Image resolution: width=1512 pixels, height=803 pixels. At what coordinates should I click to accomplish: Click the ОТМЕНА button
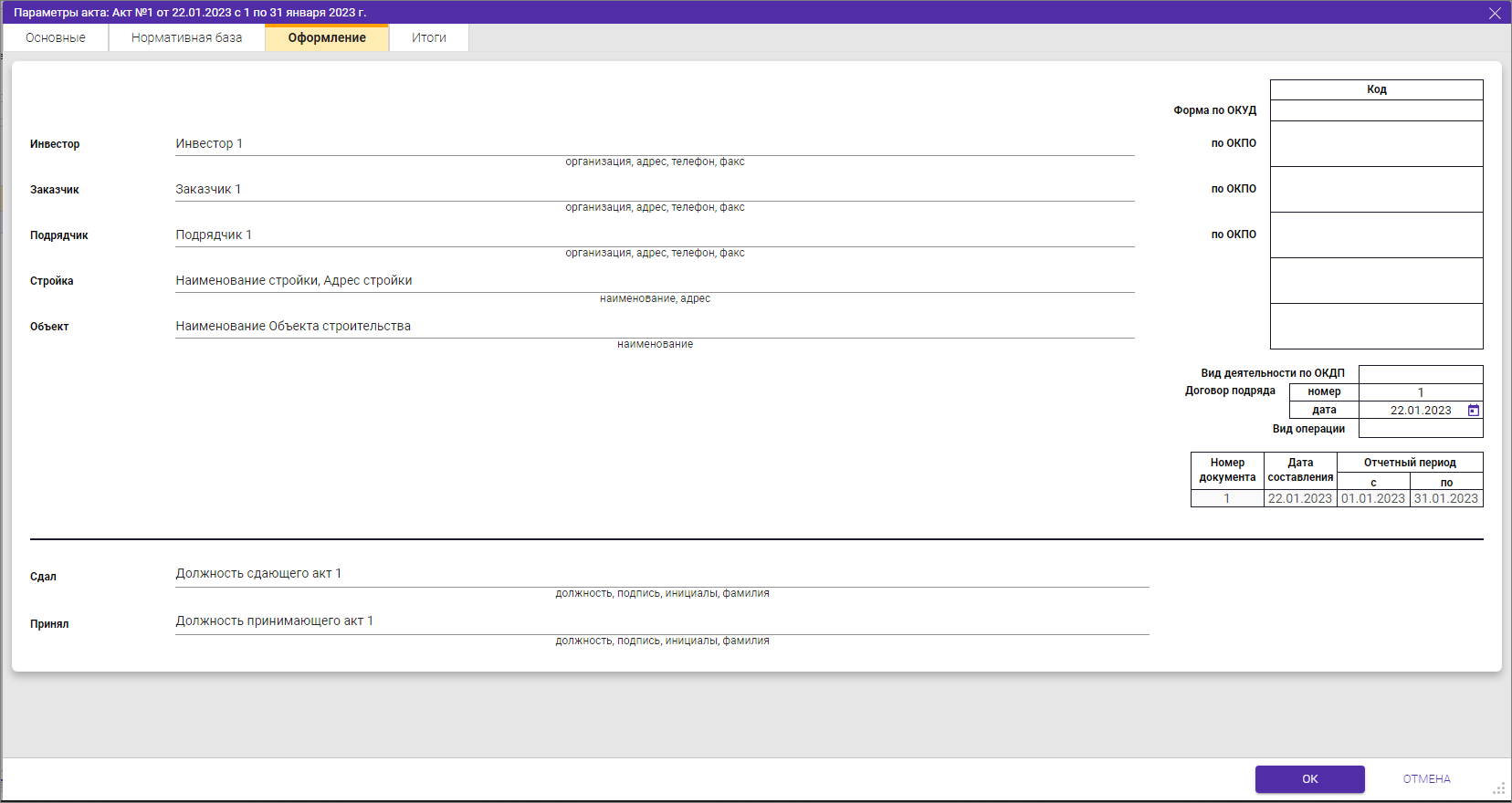(x=1426, y=778)
